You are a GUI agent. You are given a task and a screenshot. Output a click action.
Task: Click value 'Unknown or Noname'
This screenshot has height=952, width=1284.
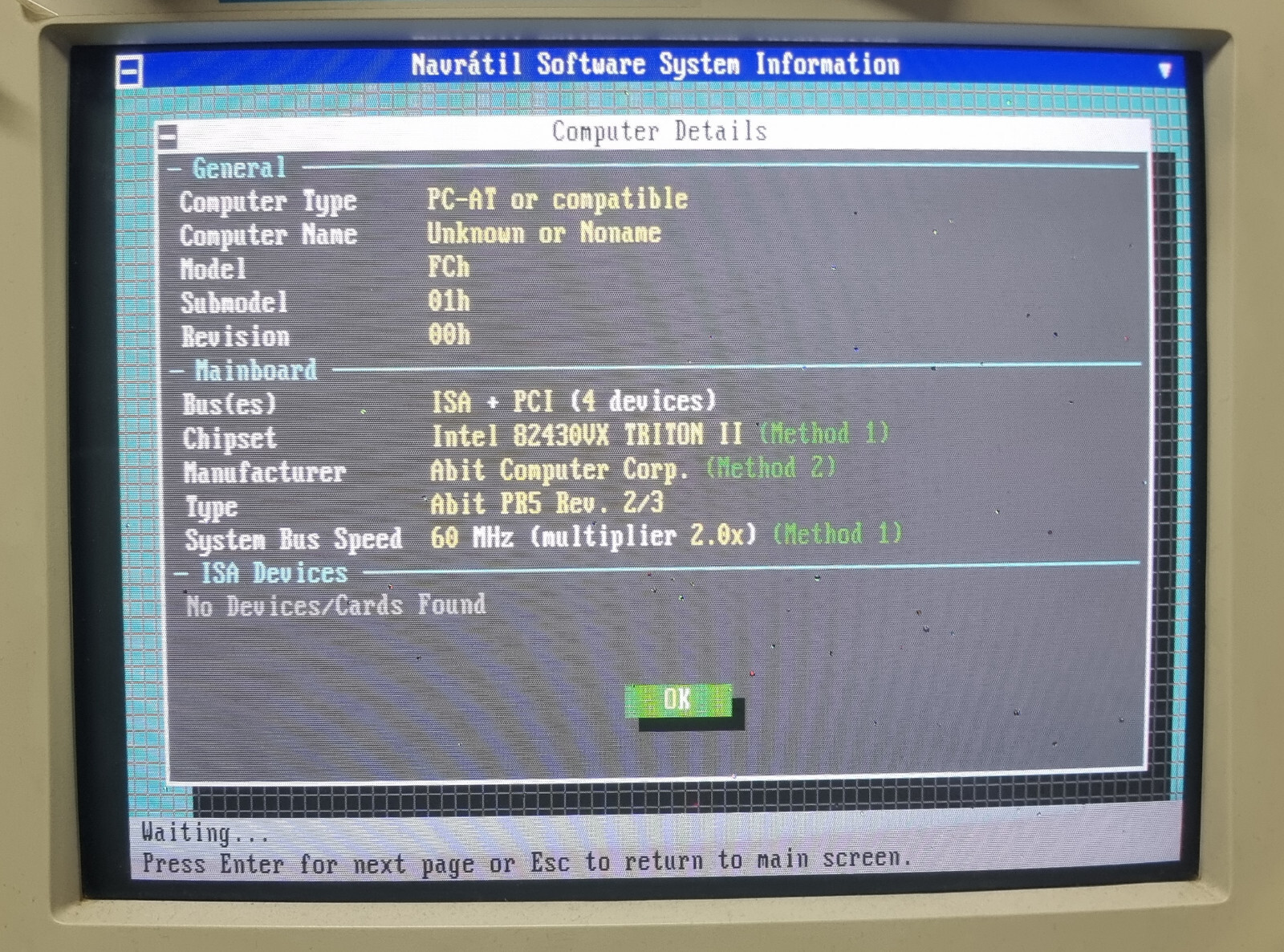pos(543,234)
